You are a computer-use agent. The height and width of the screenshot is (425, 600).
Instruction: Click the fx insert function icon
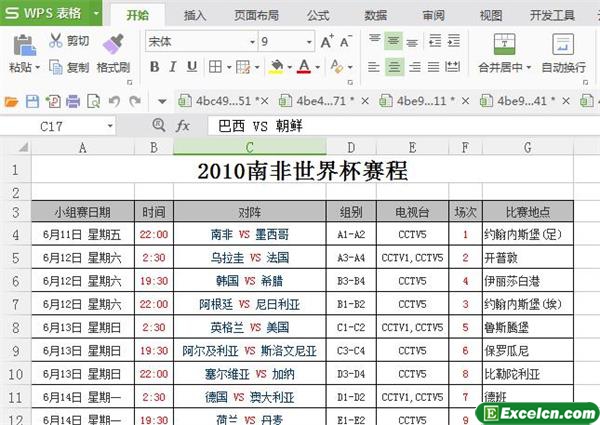click(183, 126)
